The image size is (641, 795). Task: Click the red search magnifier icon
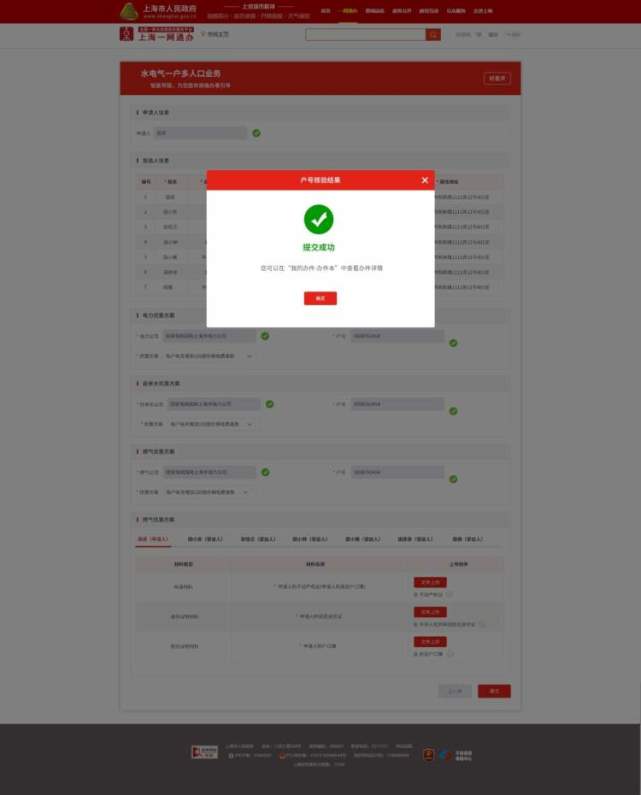[x=433, y=34]
